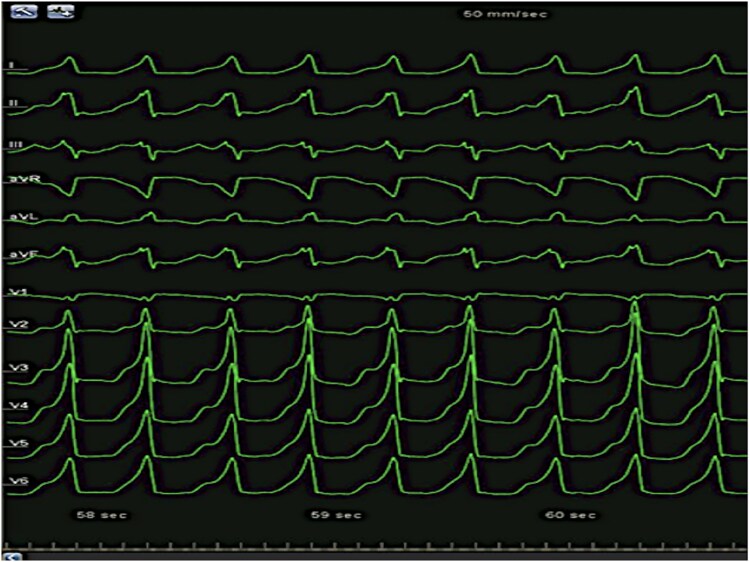Jump to the 60 sec time marker
Screen dimensions: 750x562
coord(571,515)
